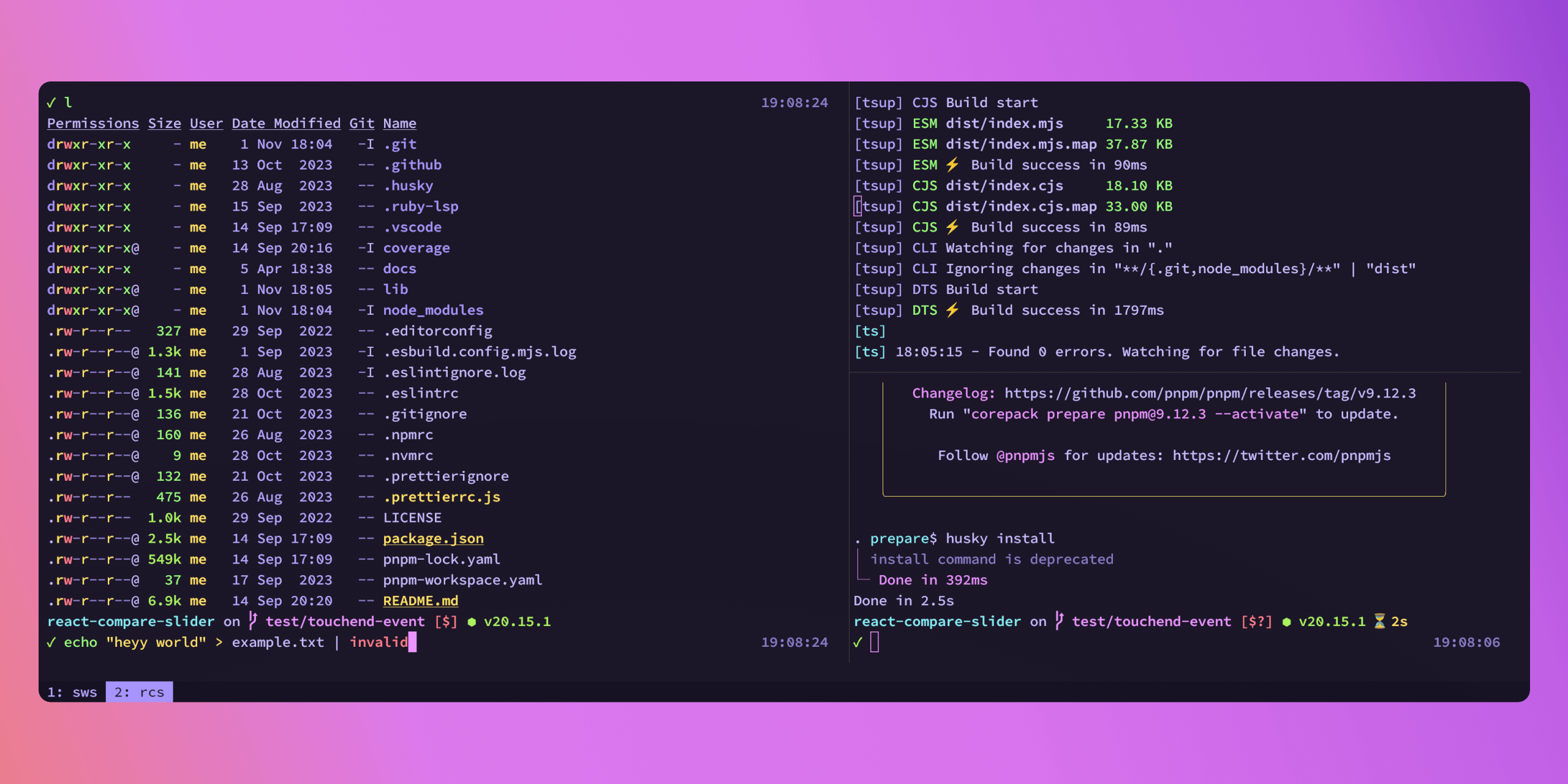Open the twitter.com/pnpmjs link
This screenshot has height=784, width=1568.
coord(1281,456)
